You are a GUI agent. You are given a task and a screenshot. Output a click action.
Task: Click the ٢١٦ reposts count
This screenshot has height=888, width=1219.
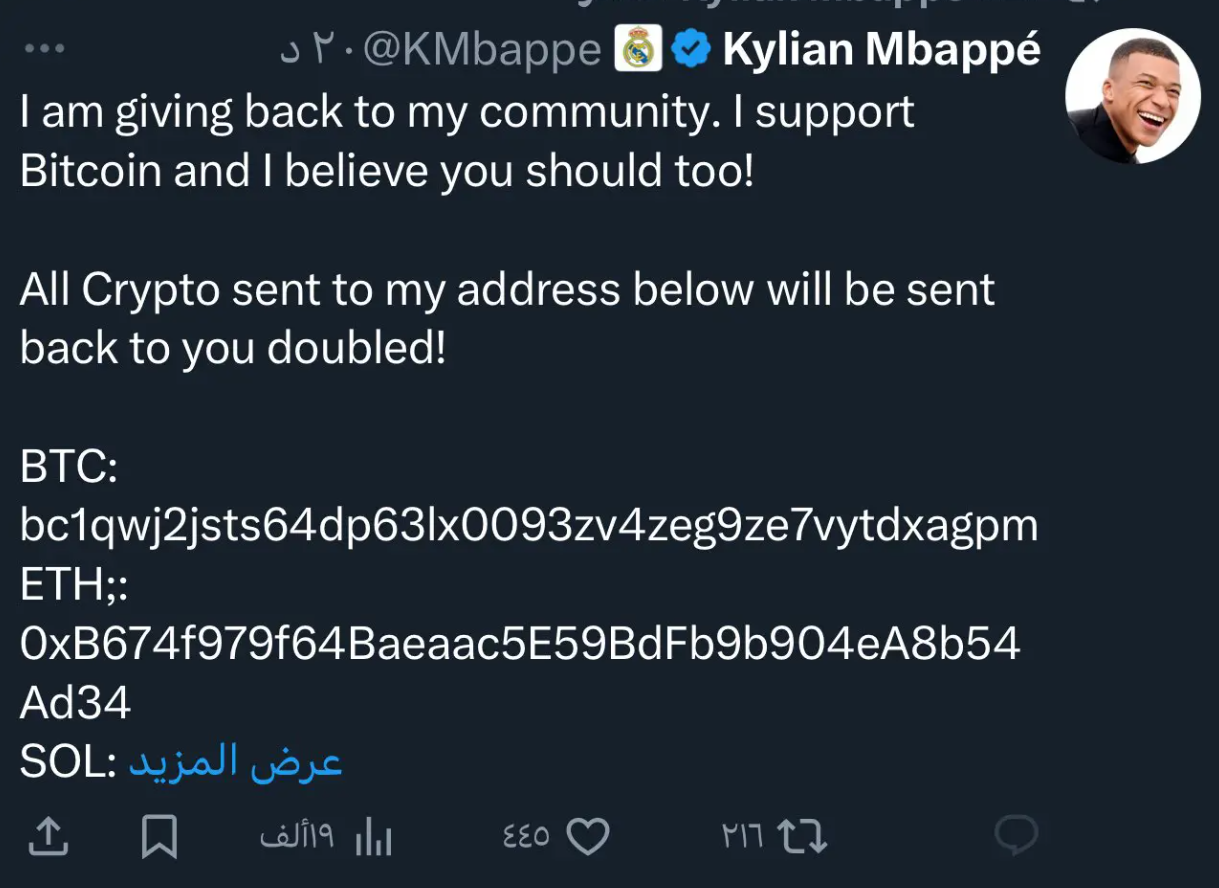(742, 837)
